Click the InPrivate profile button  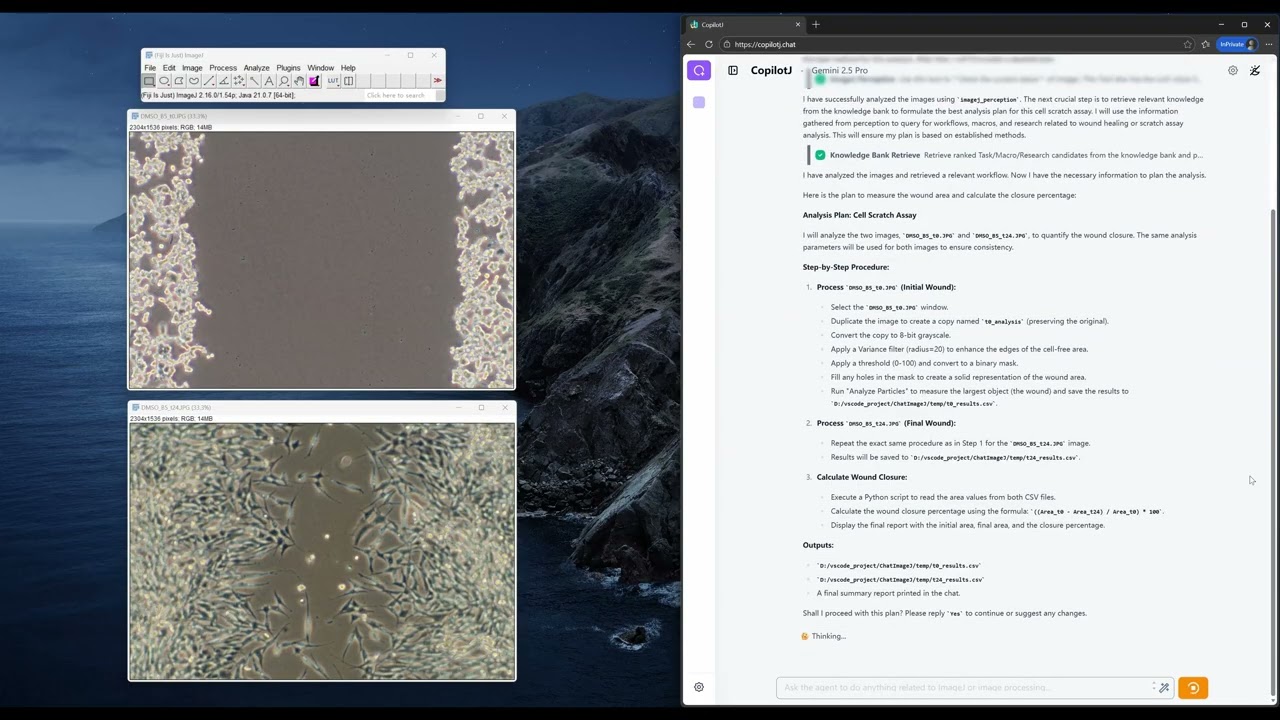click(x=1237, y=44)
